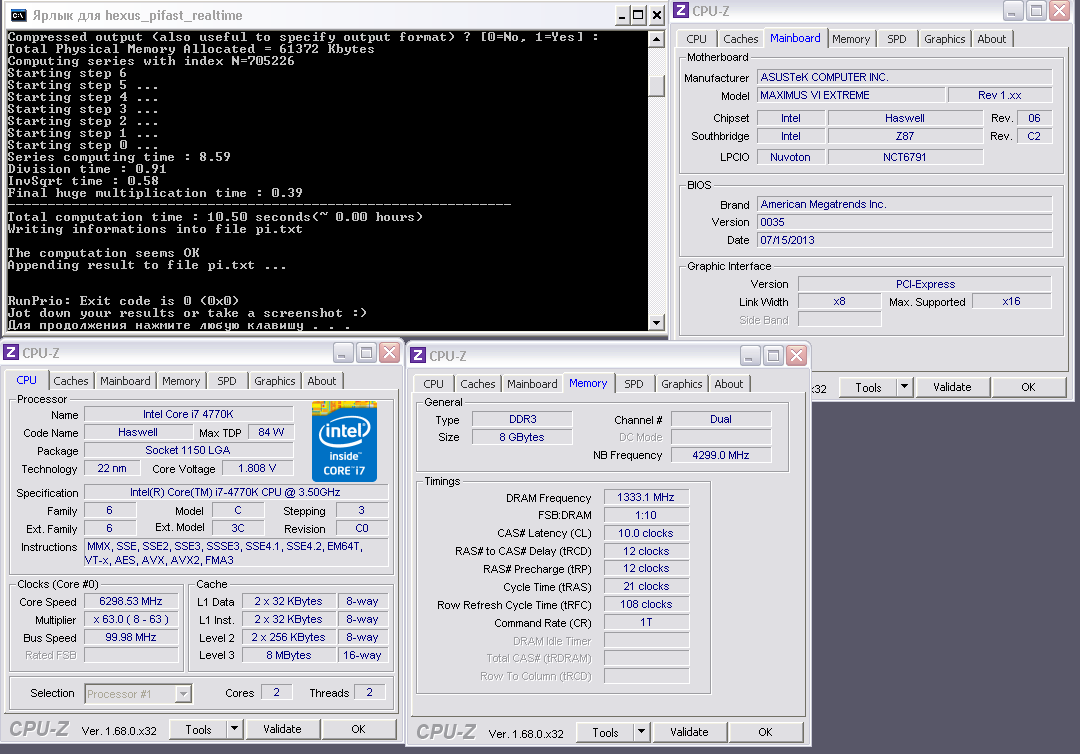Click NB Frequency value 4299.0 MHz
Image resolution: width=1080 pixels, height=754 pixels.
coord(720,454)
